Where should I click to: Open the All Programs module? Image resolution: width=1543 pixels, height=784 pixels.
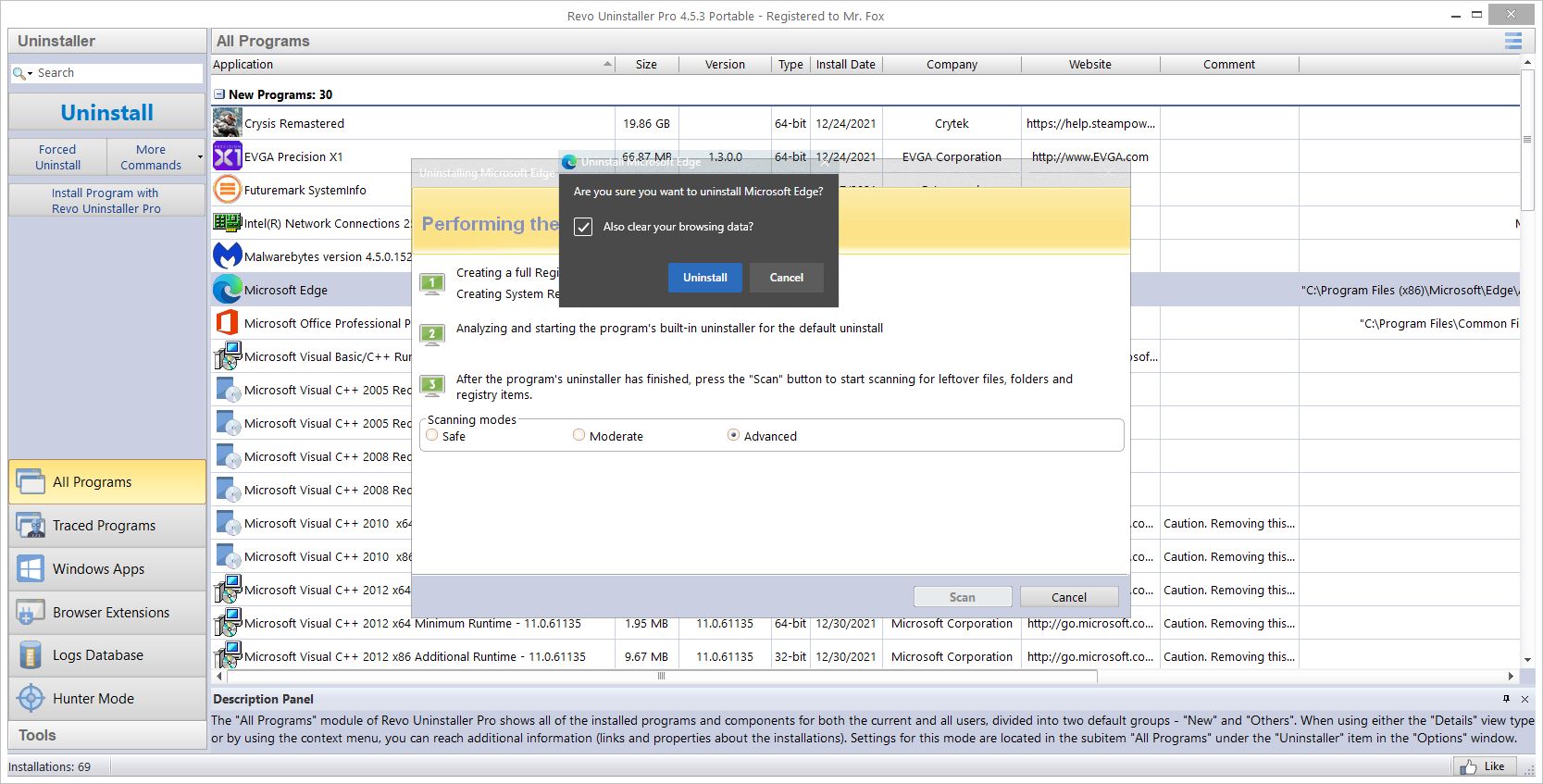pos(107,482)
